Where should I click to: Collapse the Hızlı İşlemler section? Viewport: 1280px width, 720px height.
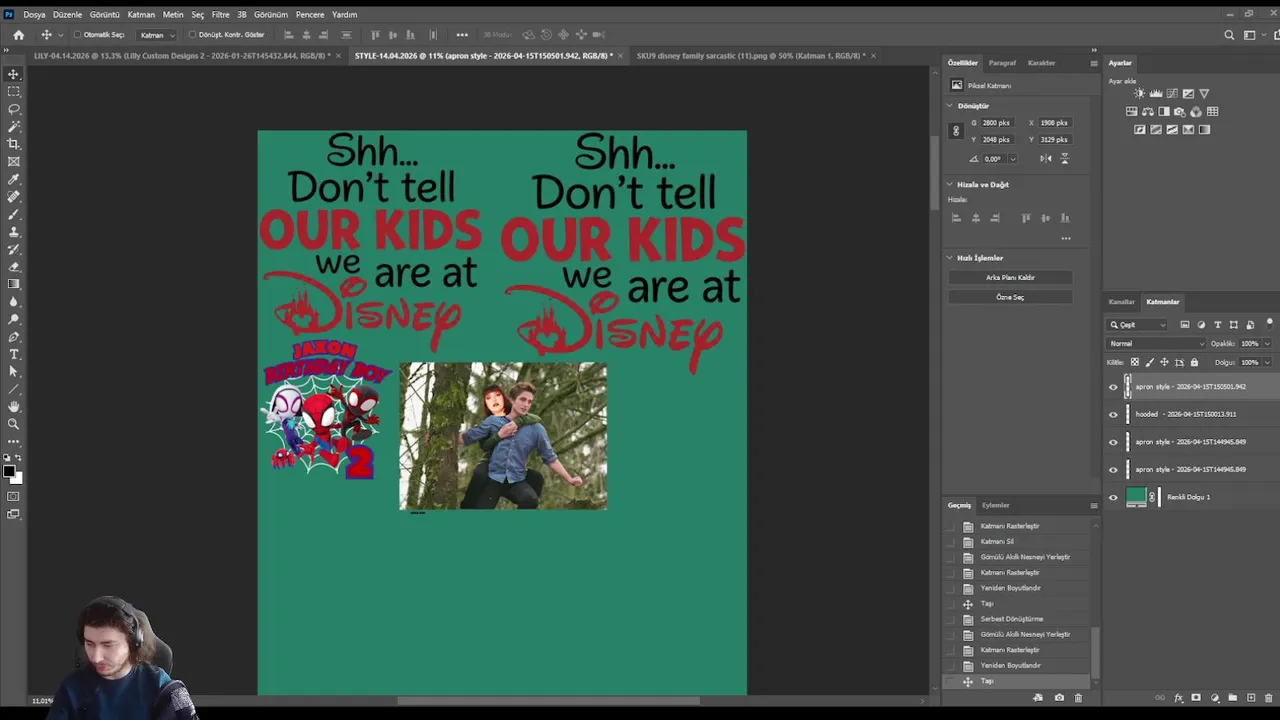click(x=950, y=258)
